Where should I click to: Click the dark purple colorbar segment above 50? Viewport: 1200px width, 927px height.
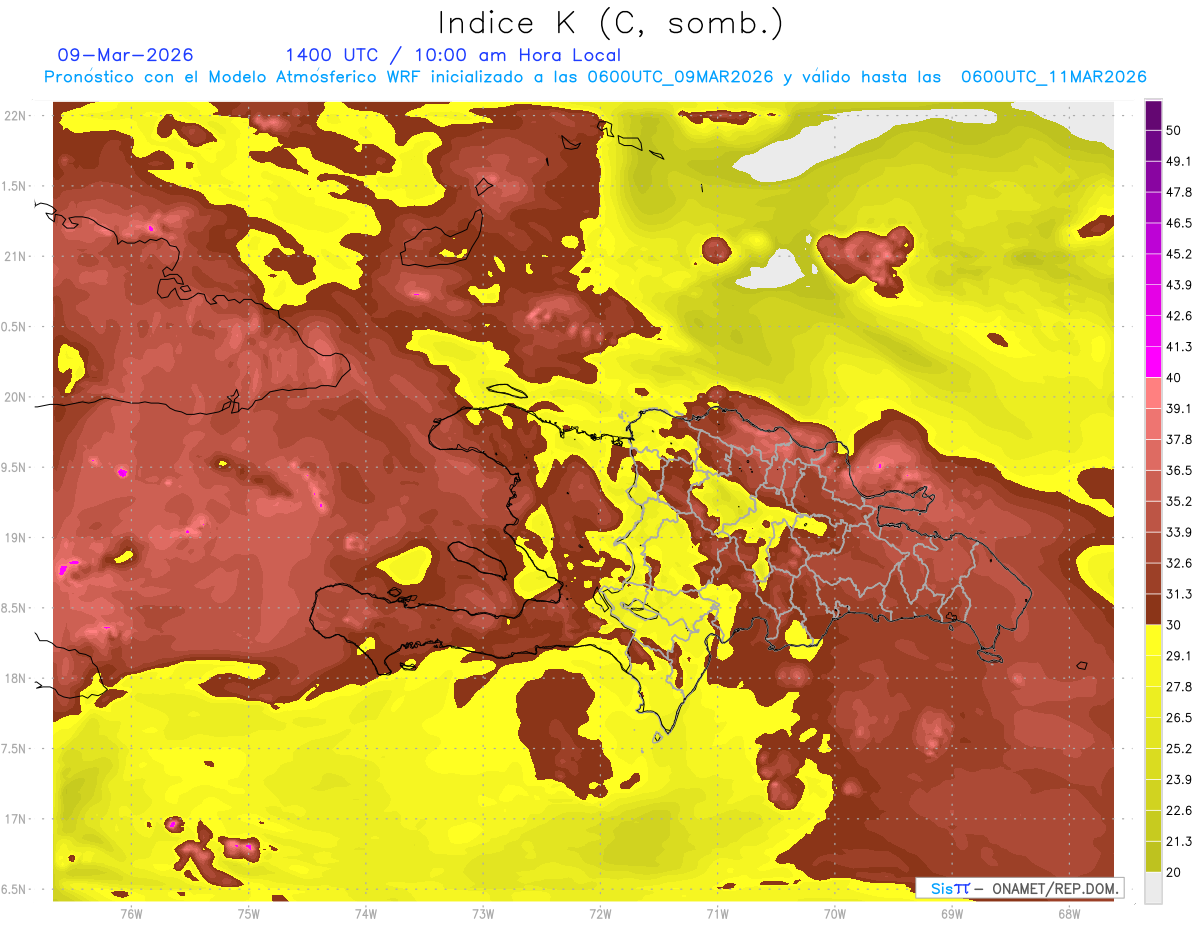click(x=1153, y=115)
